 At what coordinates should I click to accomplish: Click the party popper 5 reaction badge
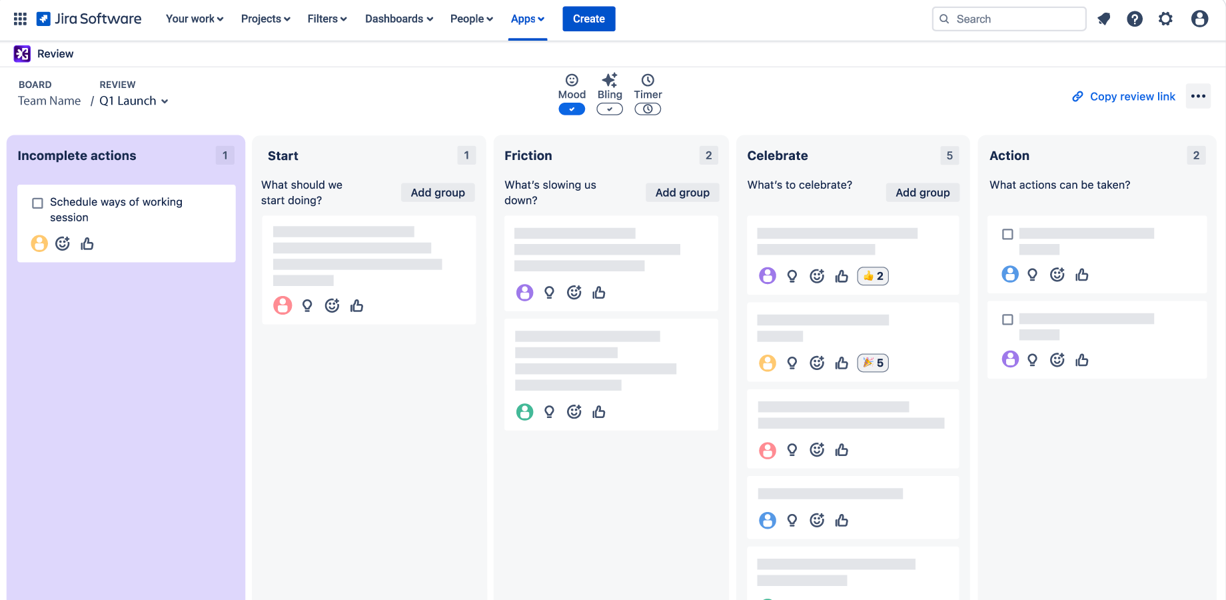pos(873,363)
